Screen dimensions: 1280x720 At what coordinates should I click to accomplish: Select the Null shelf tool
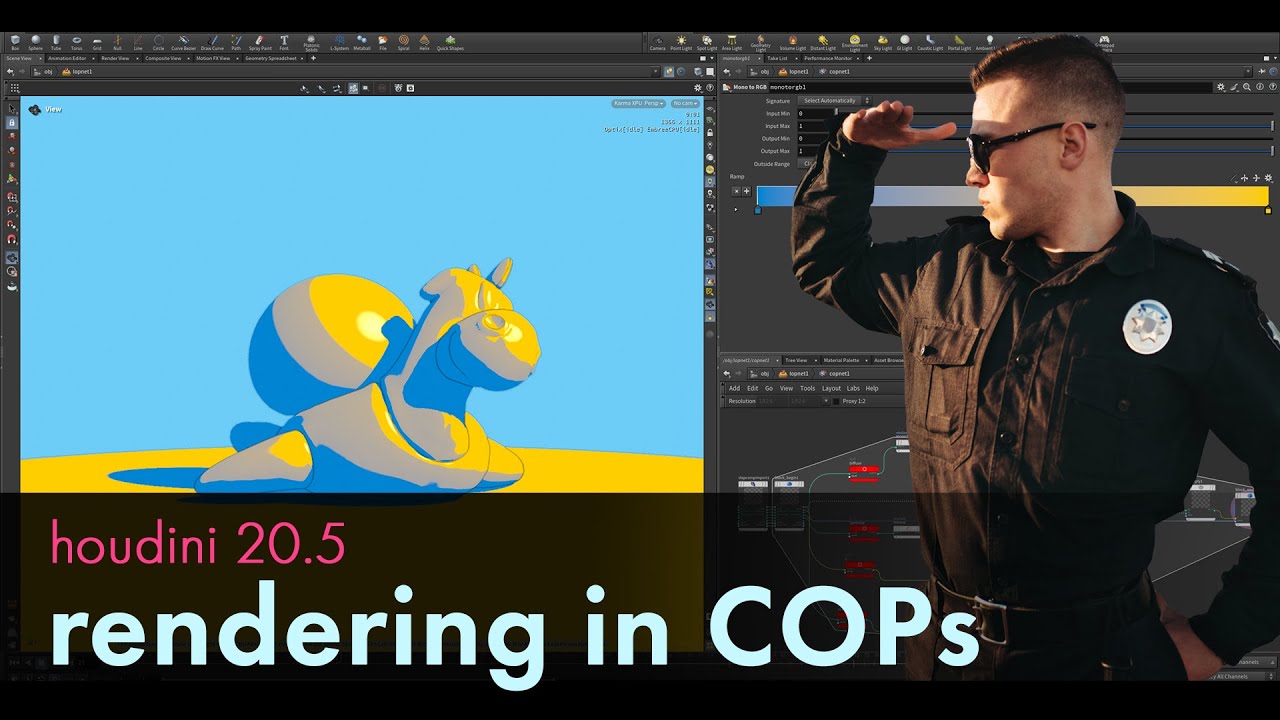(x=117, y=42)
